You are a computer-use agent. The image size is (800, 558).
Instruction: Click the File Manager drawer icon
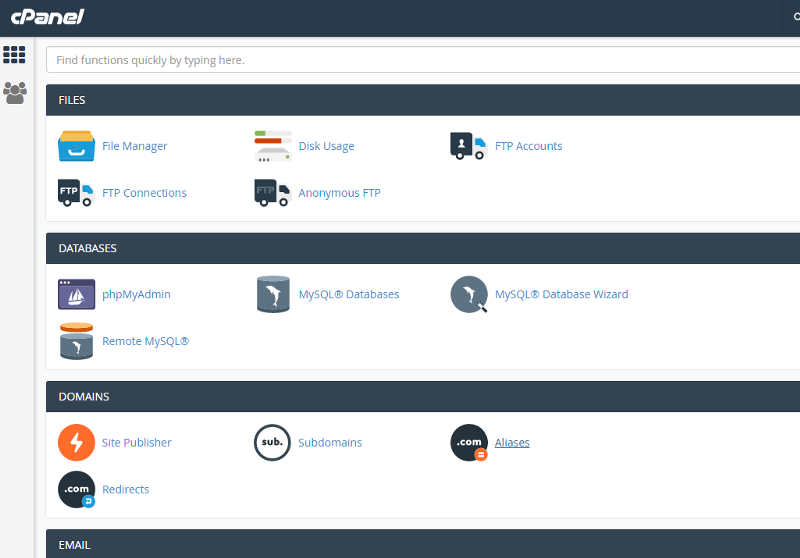[77, 146]
